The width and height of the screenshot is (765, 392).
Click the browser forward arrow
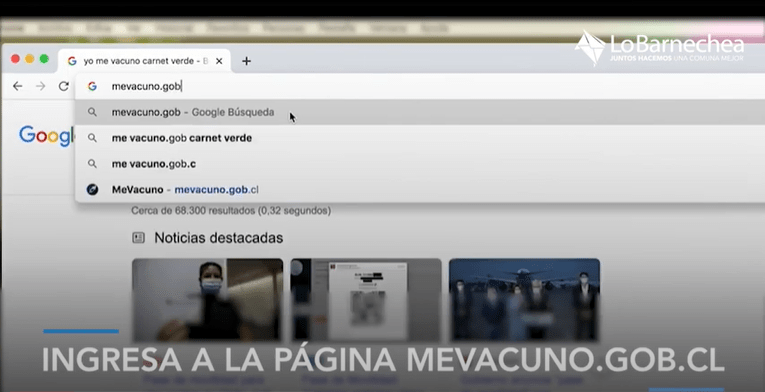coord(40,86)
